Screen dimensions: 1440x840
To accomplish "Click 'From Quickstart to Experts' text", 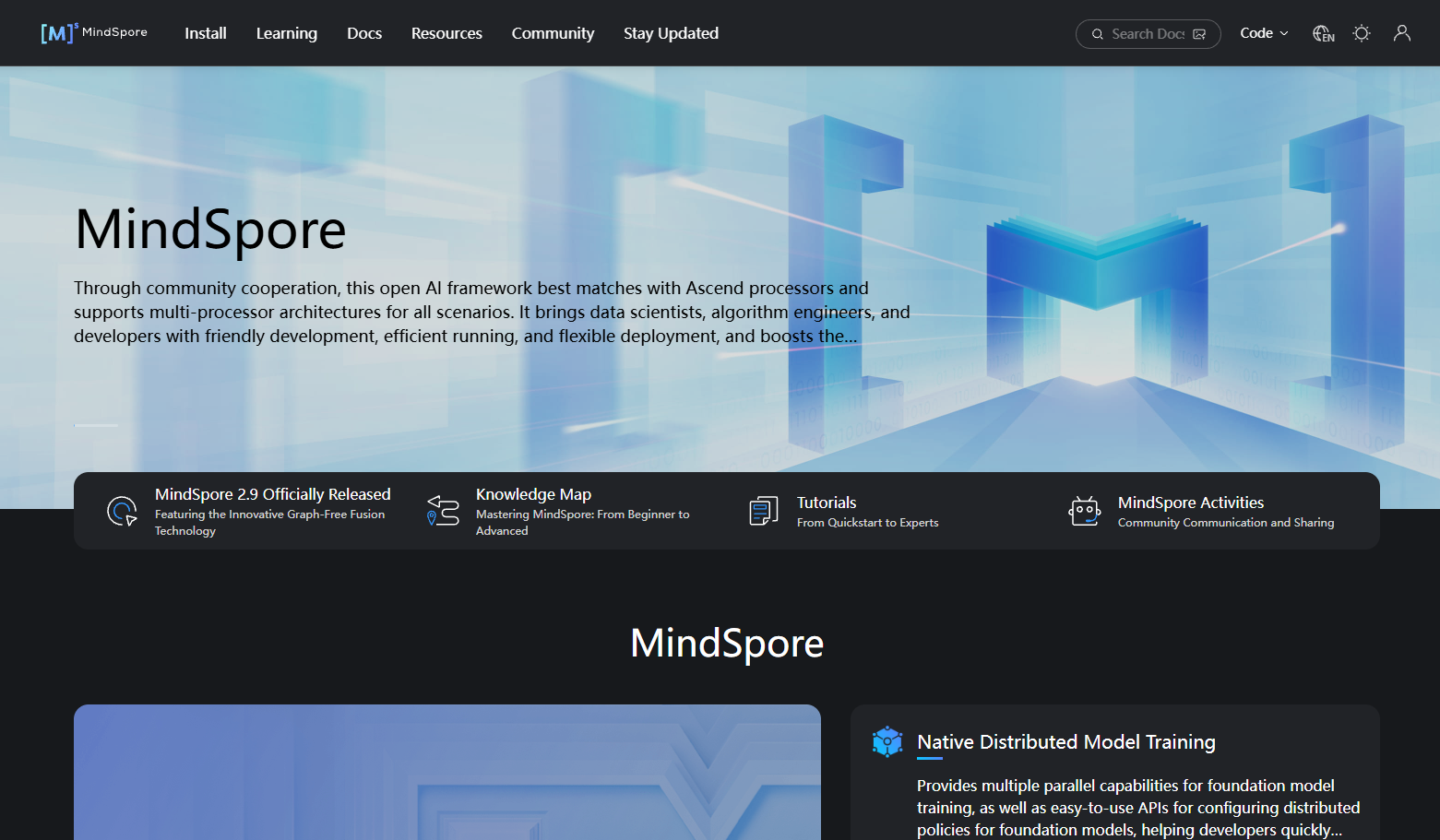I will click(868, 523).
